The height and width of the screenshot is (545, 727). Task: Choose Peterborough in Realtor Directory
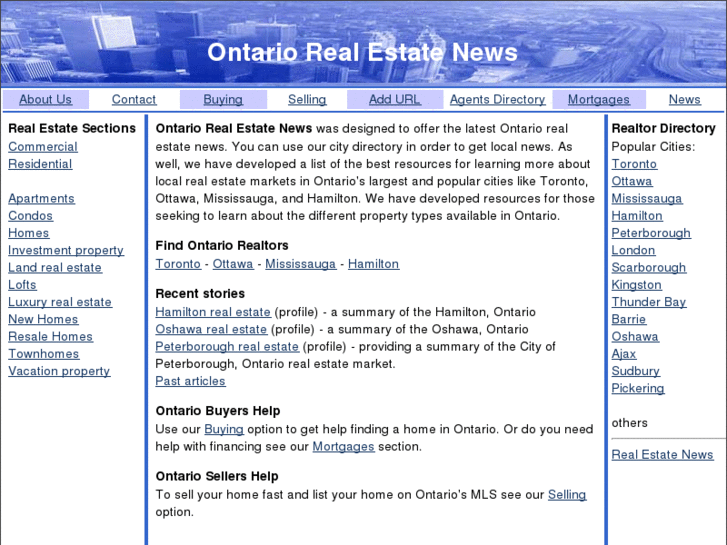651,233
